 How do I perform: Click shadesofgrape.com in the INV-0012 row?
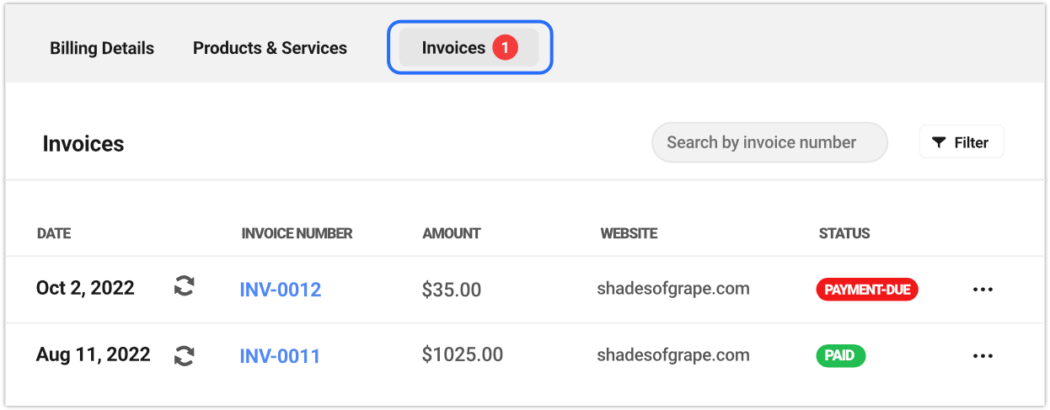(673, 289)
